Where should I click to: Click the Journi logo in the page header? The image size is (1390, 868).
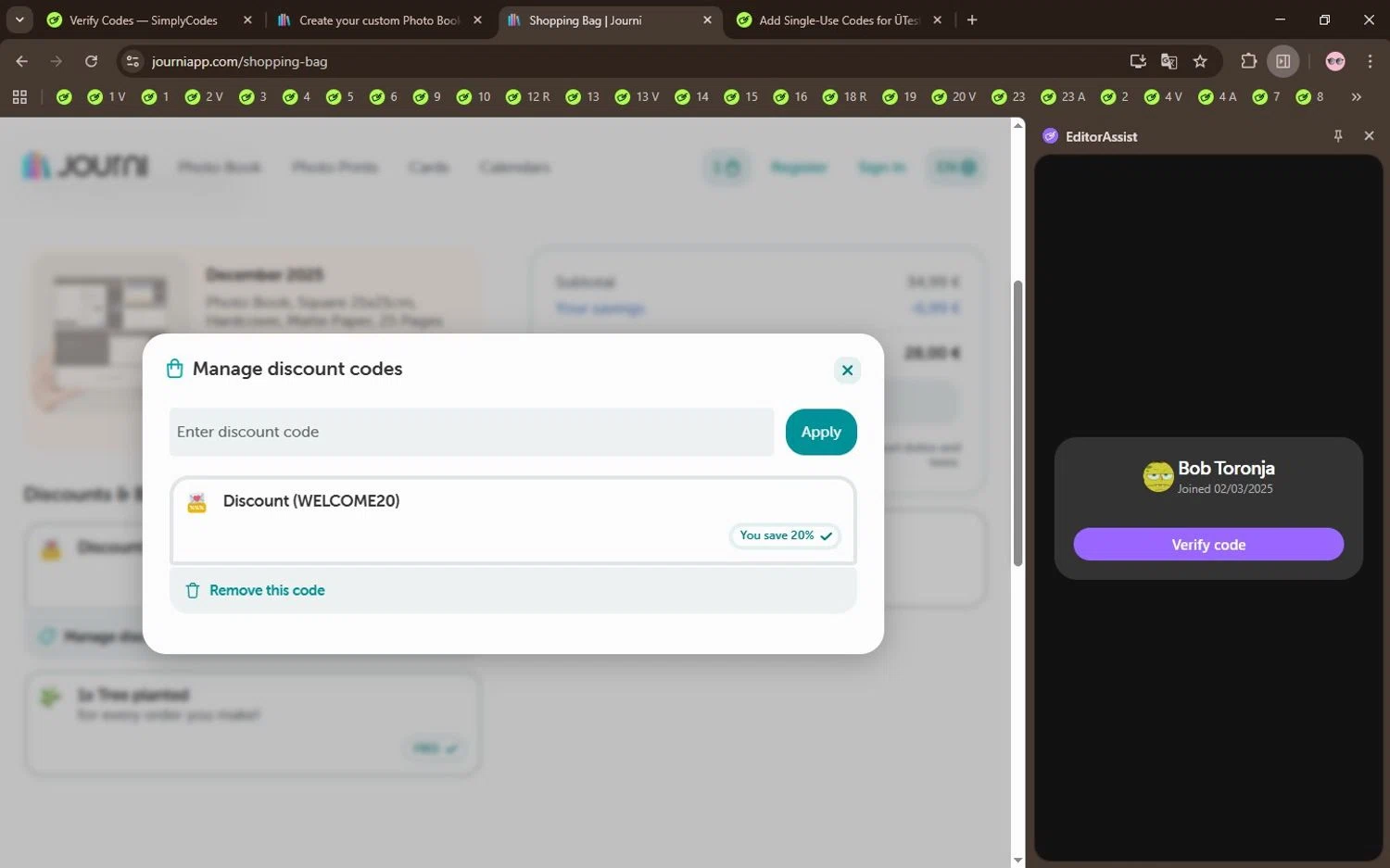coord(85,166)
